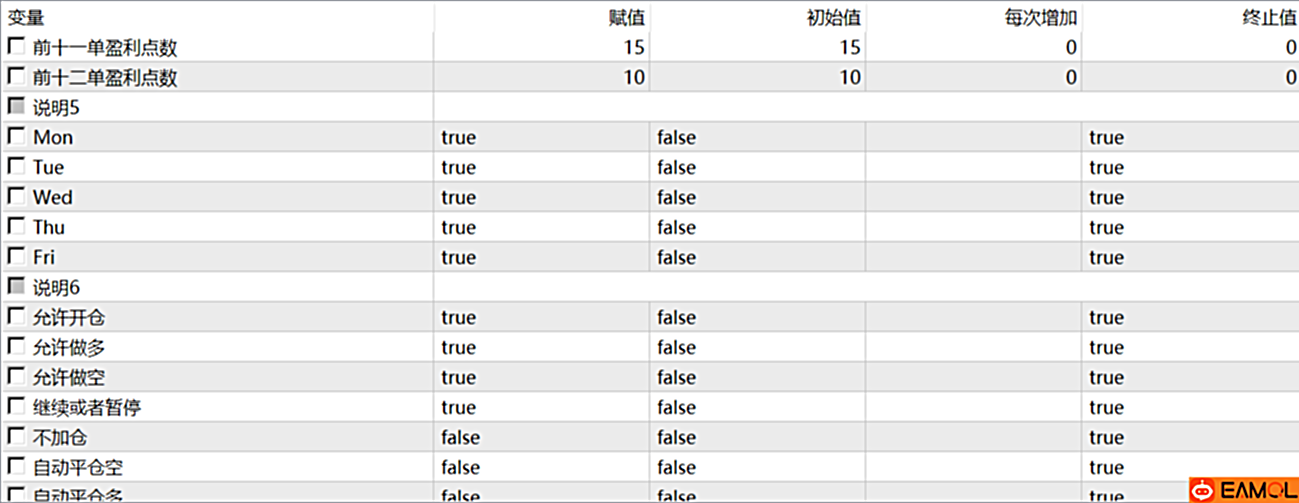Select the 初始值 column header

pos(834,17)
